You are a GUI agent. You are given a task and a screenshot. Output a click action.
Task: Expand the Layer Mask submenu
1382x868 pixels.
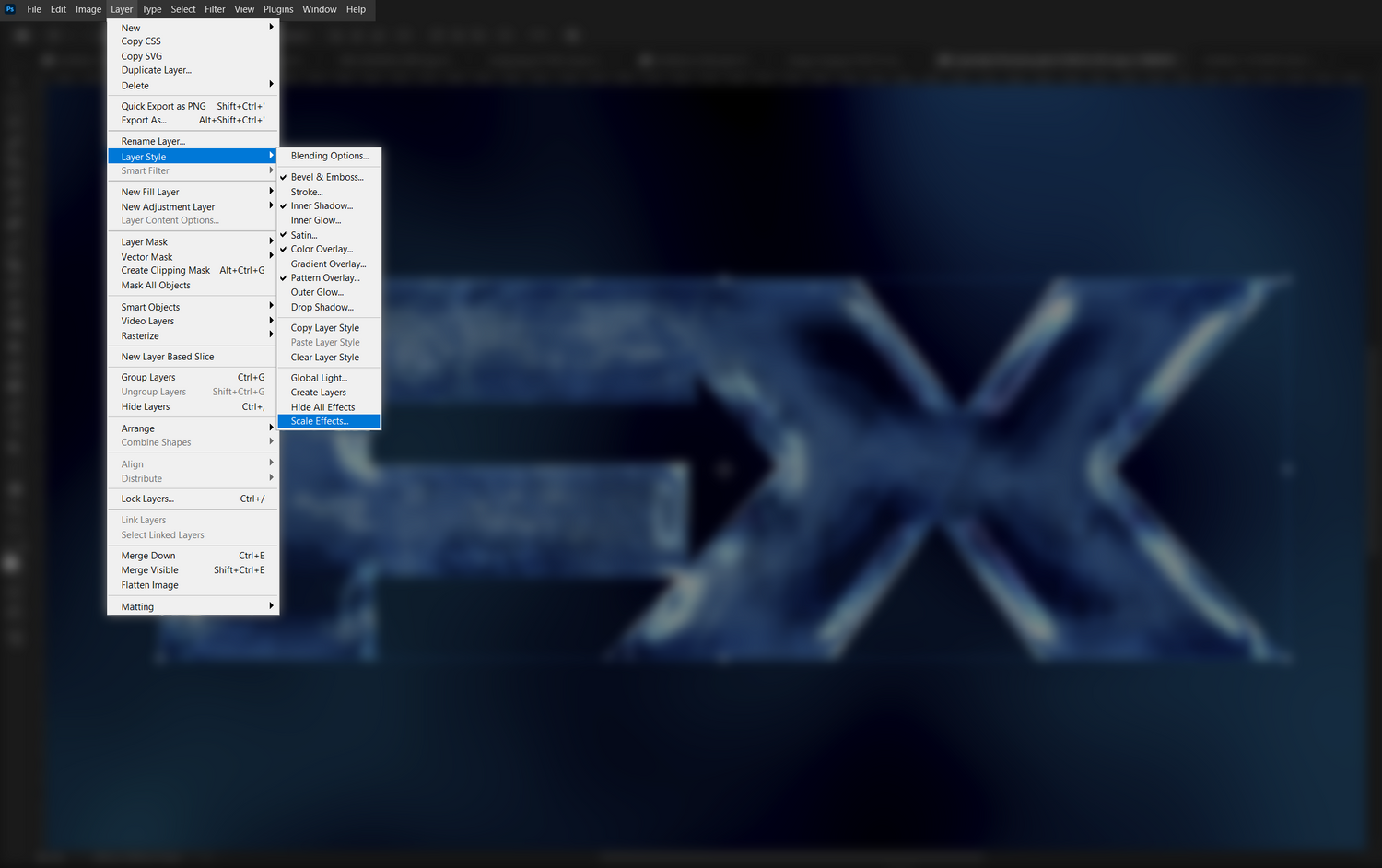[x=193, y=242]
